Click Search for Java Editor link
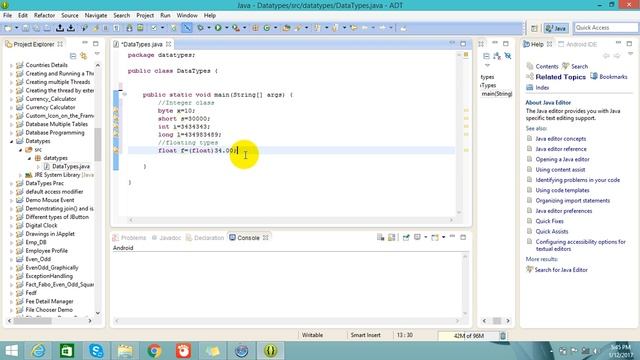This screenshot has width=640, height=360. (x=561, y=270)
